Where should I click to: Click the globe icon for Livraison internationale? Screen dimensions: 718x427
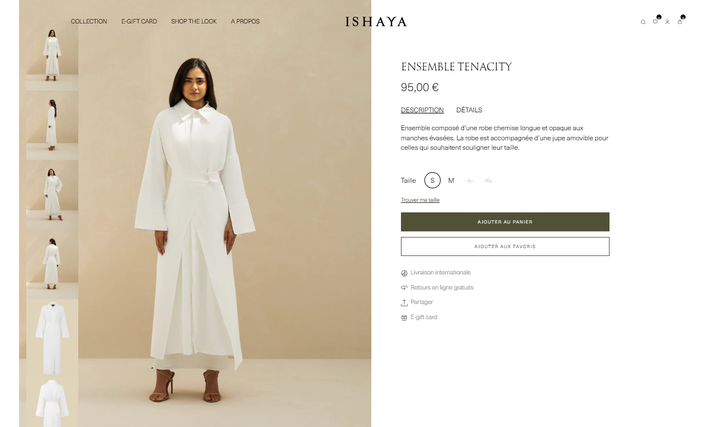[404, 273]
